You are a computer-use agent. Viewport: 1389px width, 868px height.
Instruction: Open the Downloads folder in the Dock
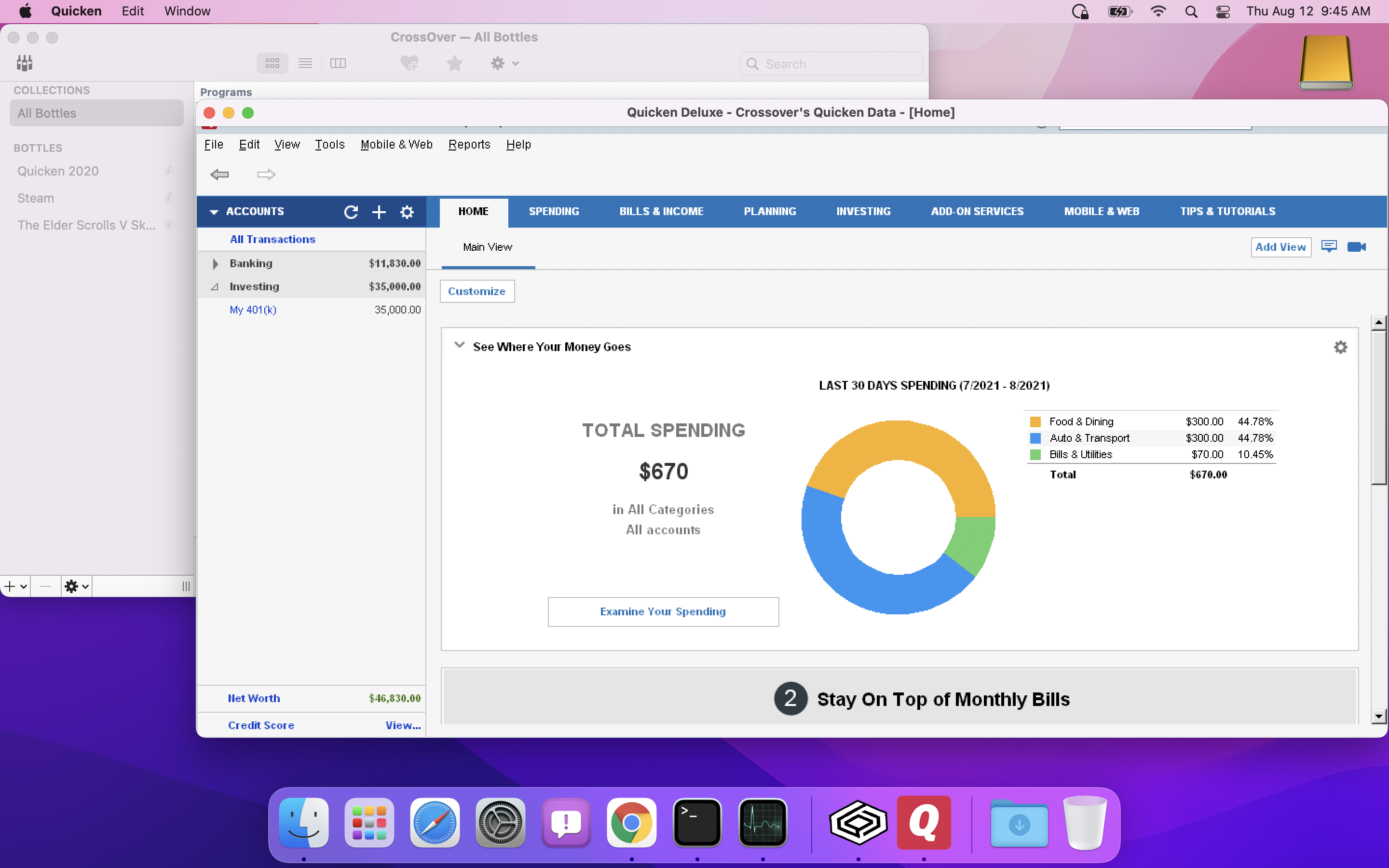coord(1019,823)
